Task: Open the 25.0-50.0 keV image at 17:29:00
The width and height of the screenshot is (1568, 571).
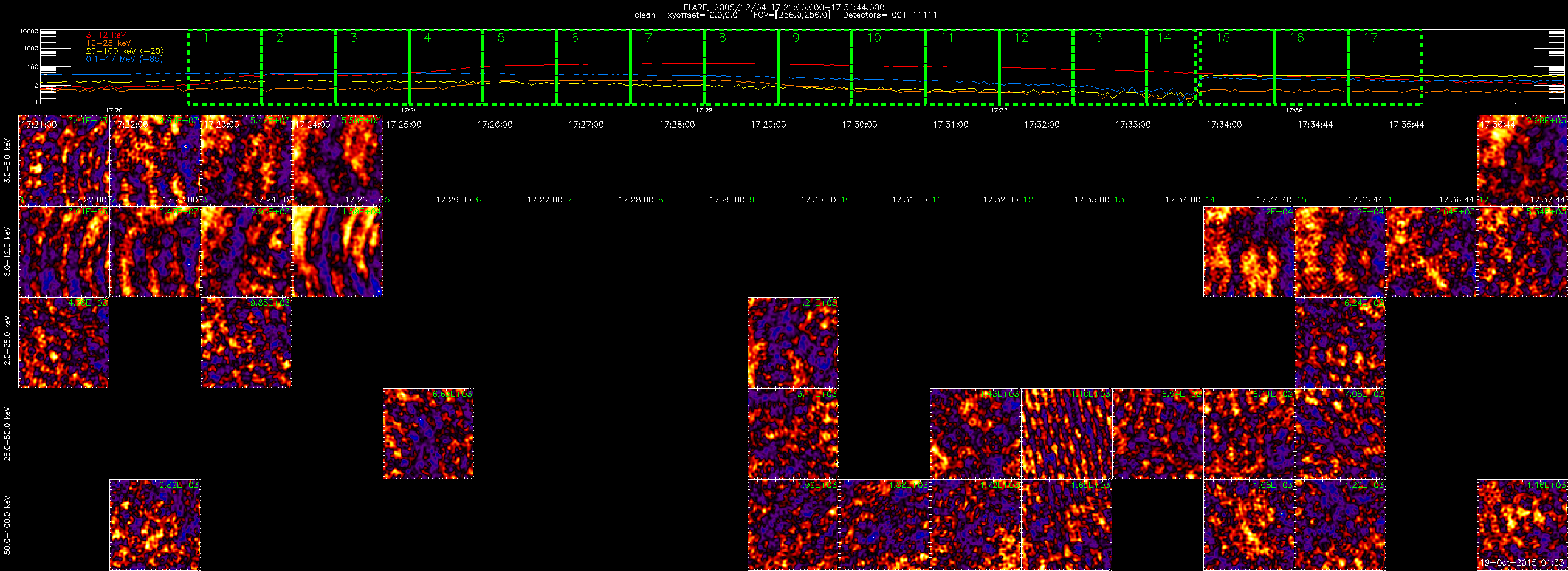Action: click(x=793, y=434)
